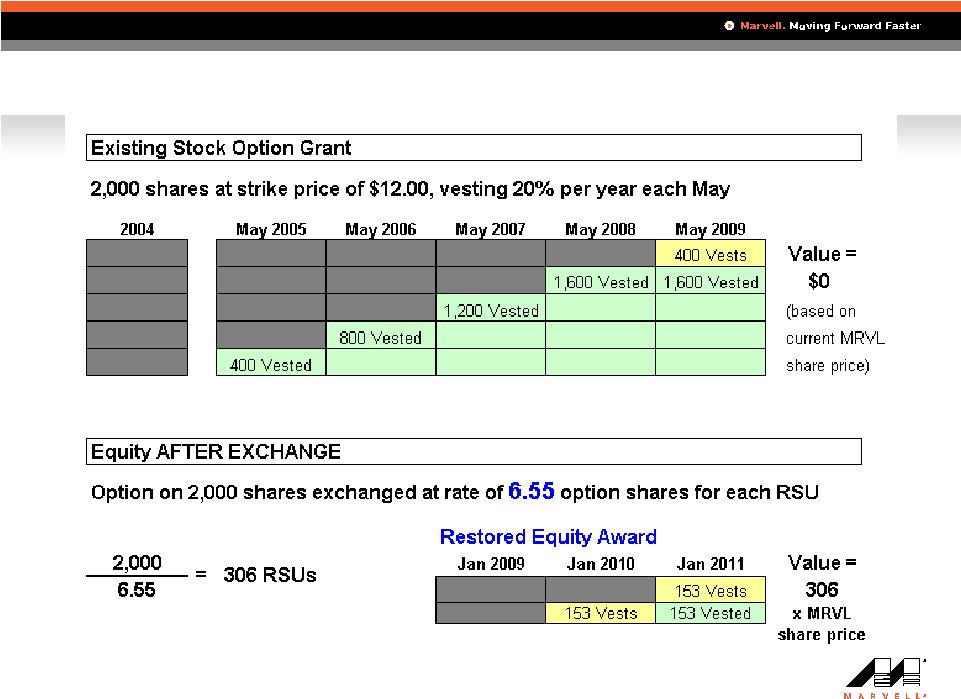Select the "1,600 Vested" cell under May 2009
Image resolution: width=961 pixels, height=699 pixels.
click(x=710, y=282)
